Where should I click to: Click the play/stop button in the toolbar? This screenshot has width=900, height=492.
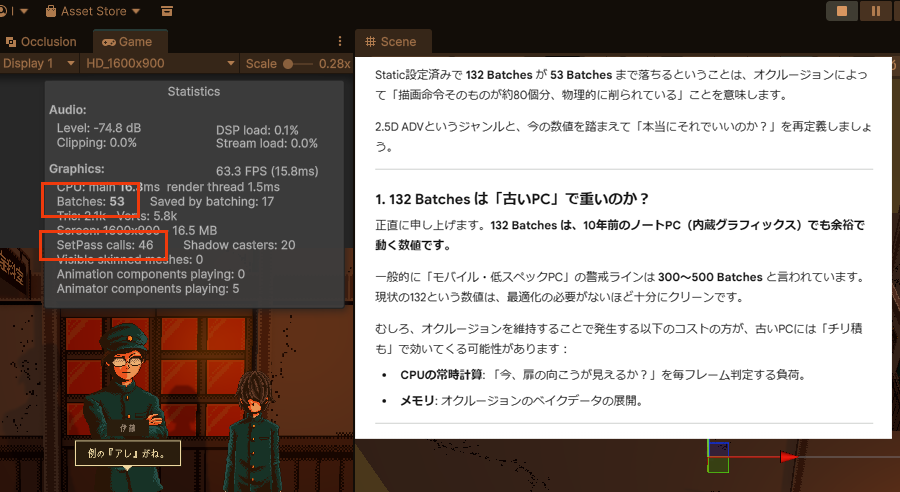click(x=842, y=11)
